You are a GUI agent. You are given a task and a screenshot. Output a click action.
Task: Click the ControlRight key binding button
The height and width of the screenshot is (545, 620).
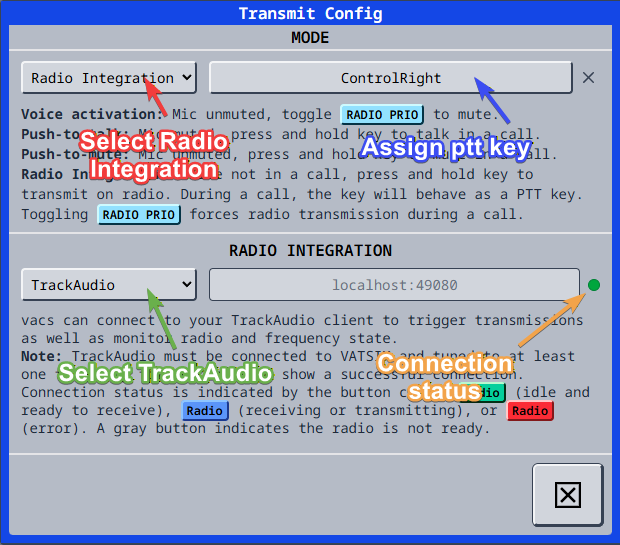pos(390,78)
